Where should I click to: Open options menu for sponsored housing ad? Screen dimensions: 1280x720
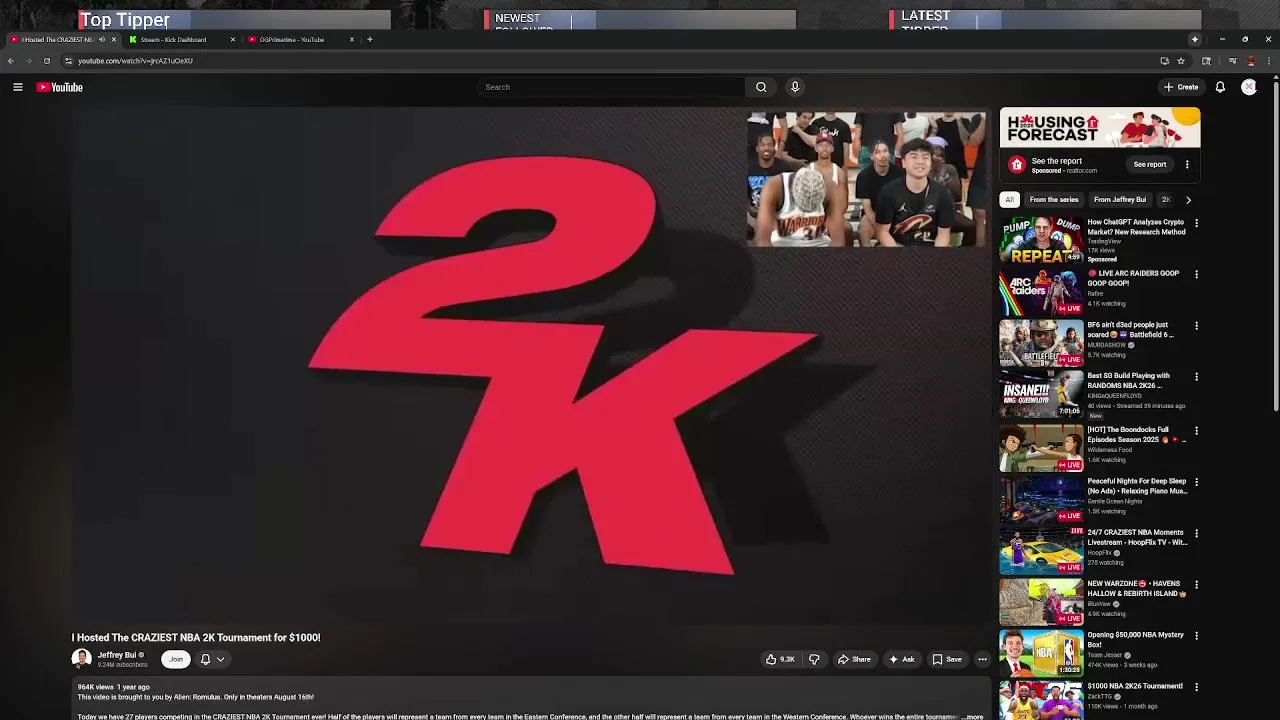pos(1187,165)
